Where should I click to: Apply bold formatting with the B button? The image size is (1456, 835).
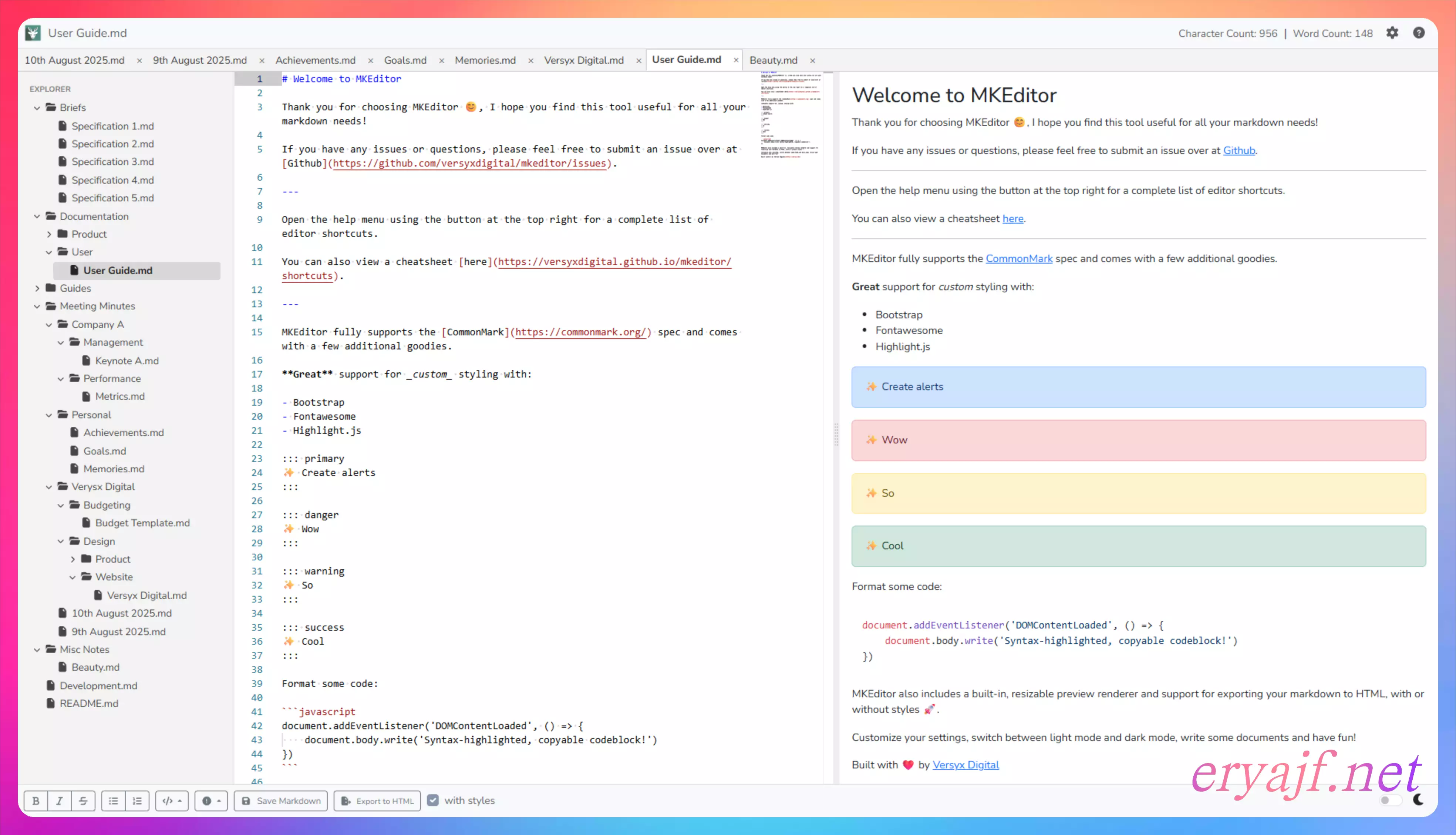(36, 801)
